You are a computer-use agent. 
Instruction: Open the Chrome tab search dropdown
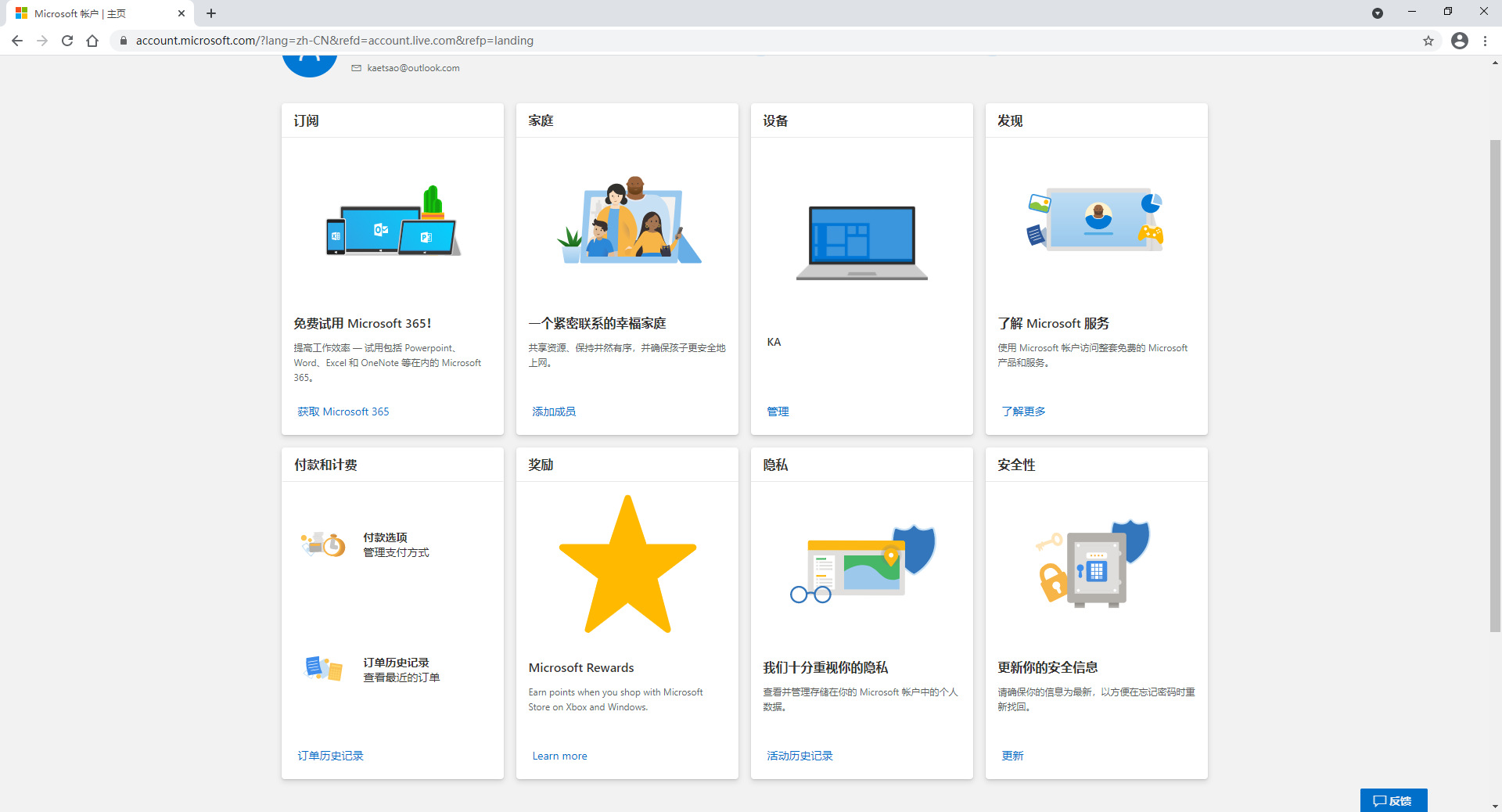pos(1378,13)
